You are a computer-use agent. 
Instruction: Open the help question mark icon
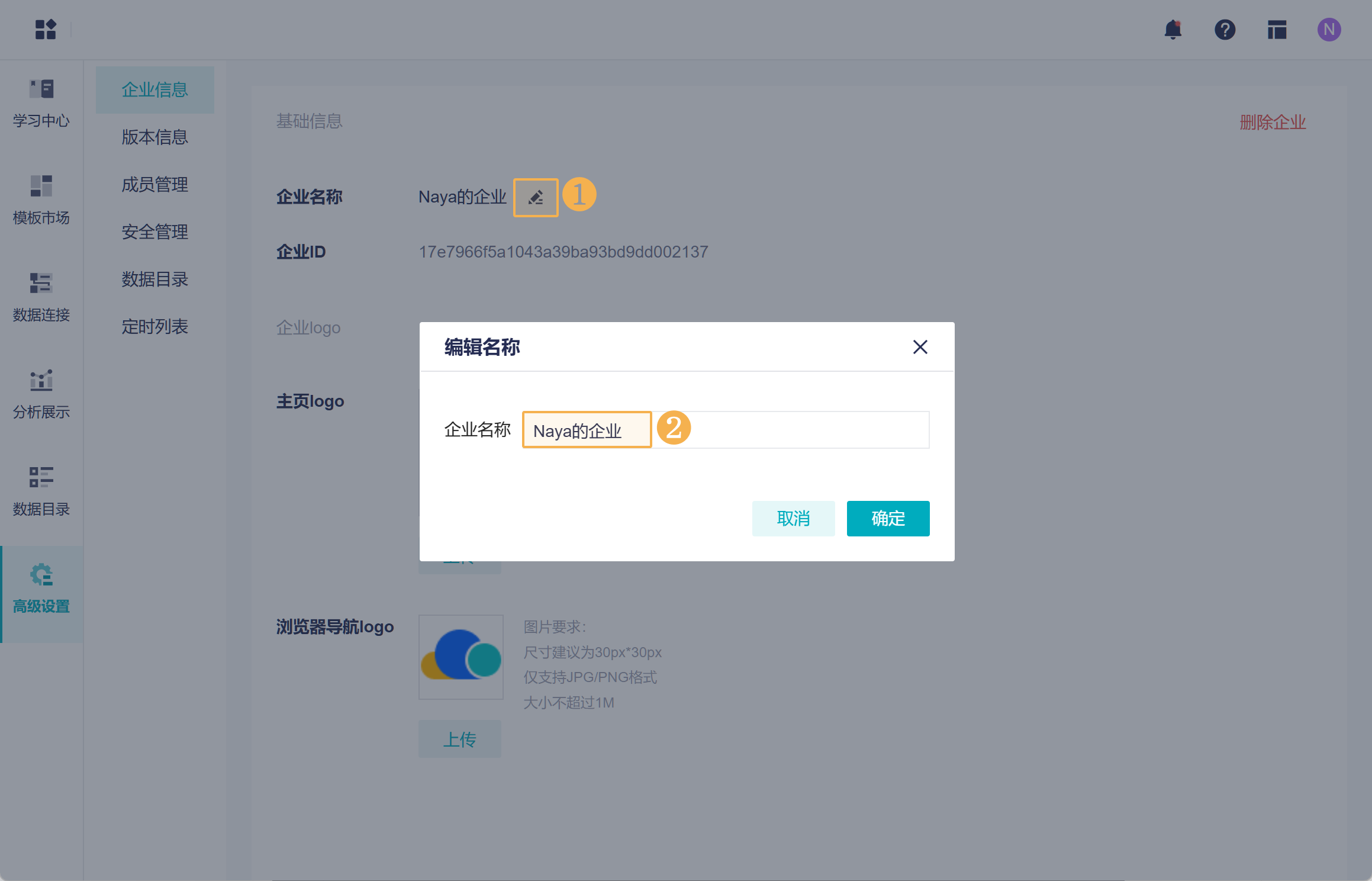(x=1225, y=30)
